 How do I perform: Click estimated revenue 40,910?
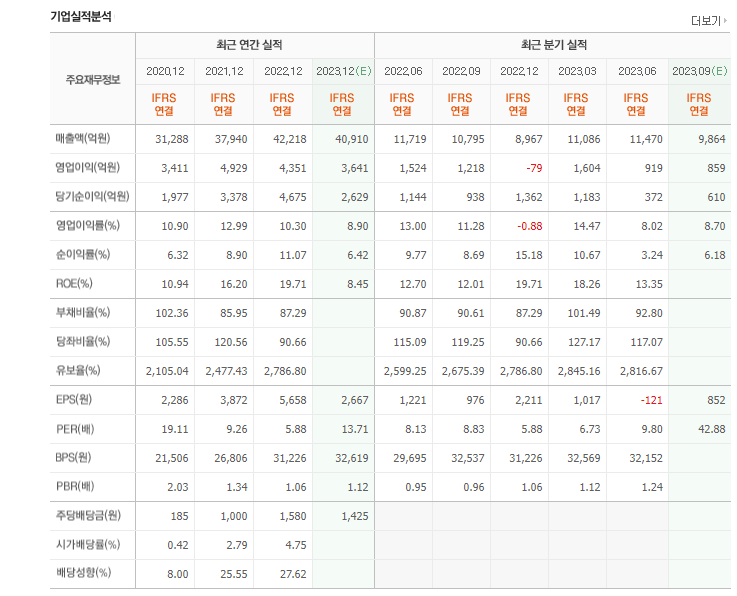coord(352,140)
